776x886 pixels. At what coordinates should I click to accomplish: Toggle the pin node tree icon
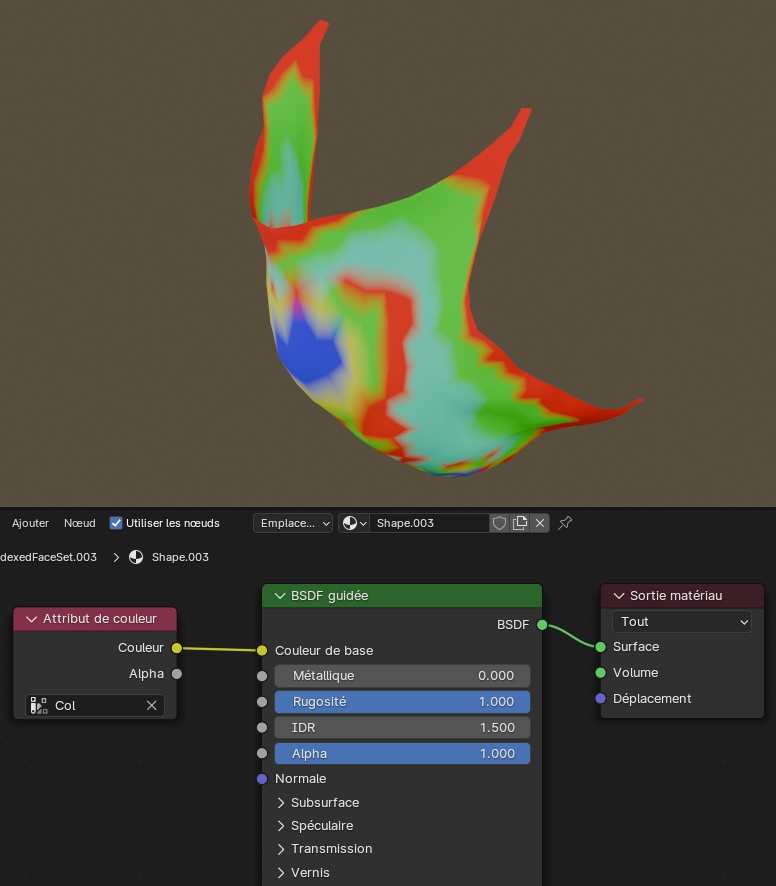(565, 523)
